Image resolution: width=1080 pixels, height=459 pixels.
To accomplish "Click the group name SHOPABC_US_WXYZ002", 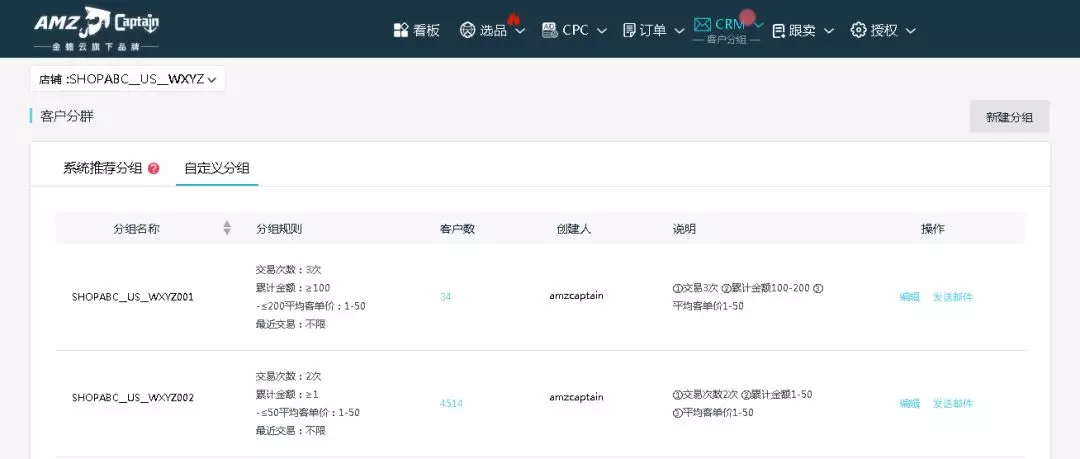I will point(133,398).
